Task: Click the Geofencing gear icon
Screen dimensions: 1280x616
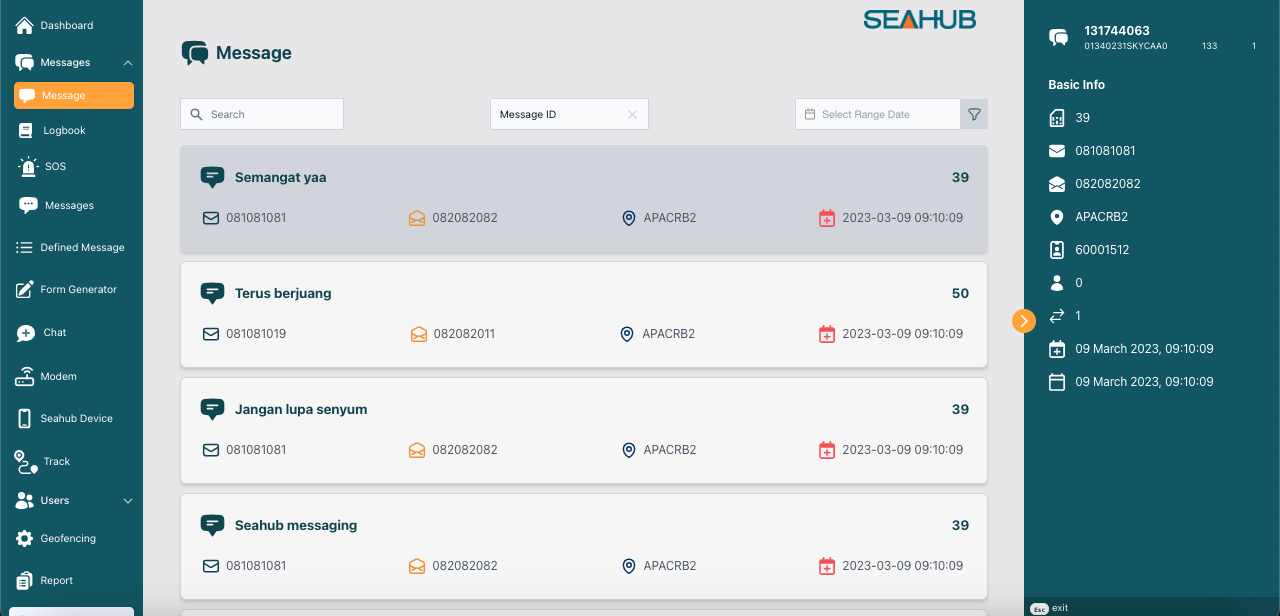Action: click(25, 539)
